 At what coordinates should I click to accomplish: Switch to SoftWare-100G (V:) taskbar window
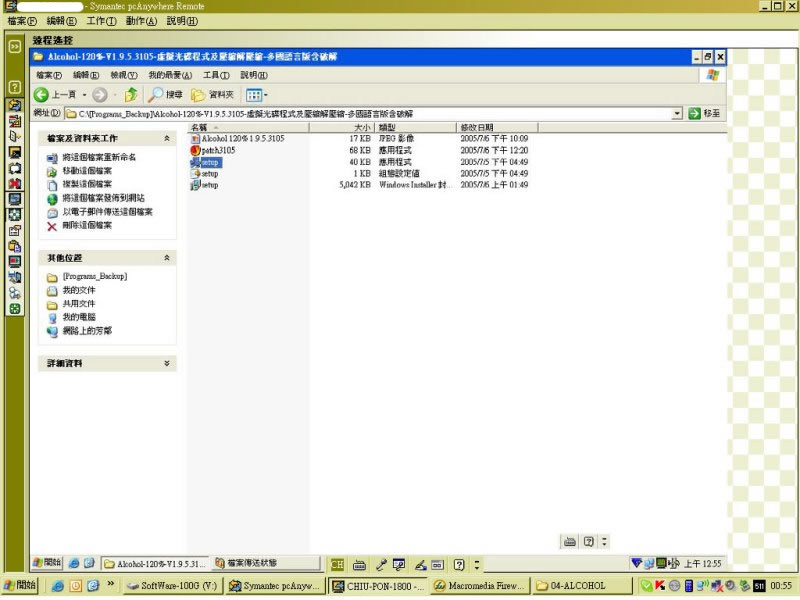pyautogui.click(x=173, y=586)
